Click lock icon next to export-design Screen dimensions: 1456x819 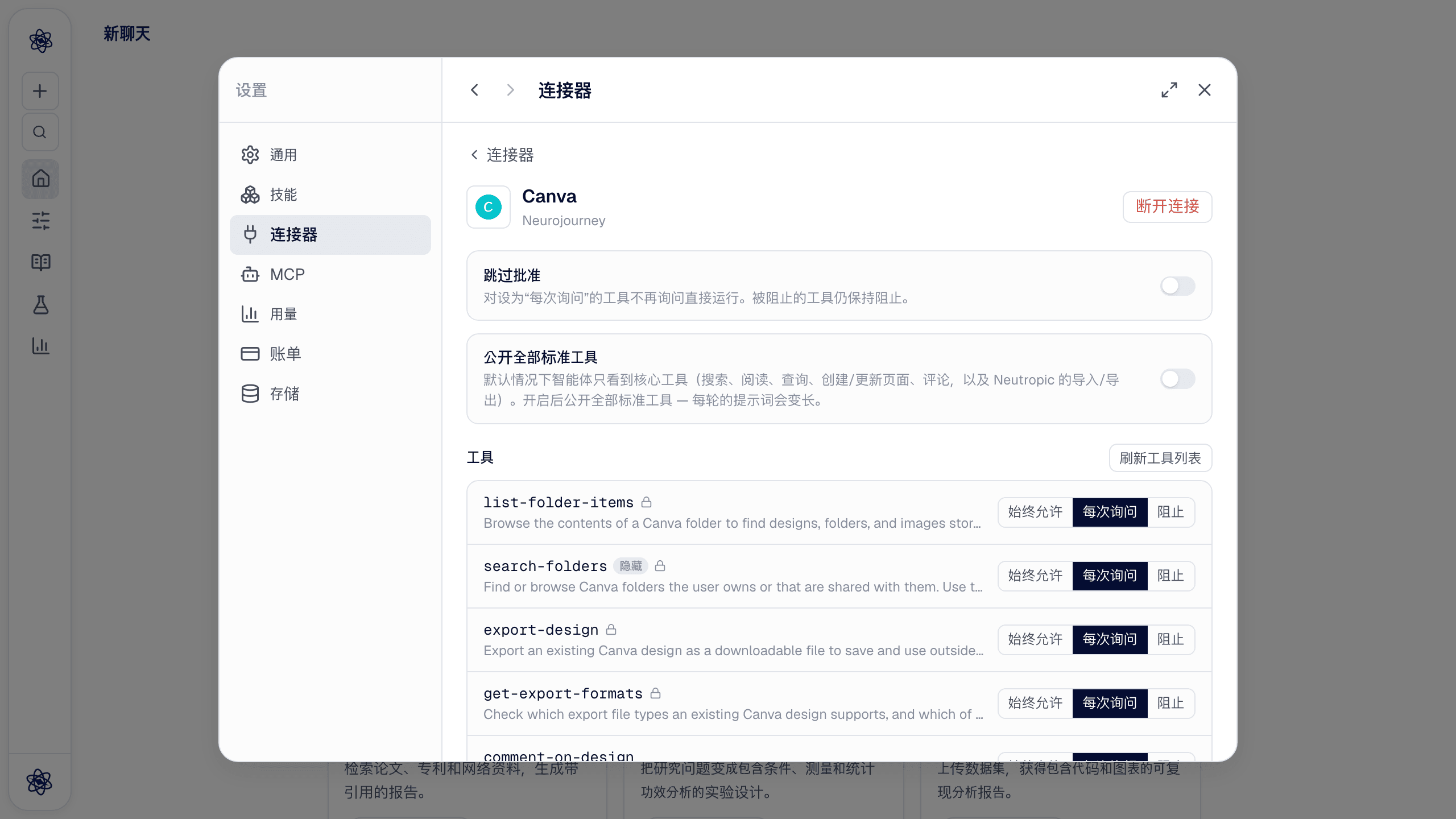(x=611, y=630)
